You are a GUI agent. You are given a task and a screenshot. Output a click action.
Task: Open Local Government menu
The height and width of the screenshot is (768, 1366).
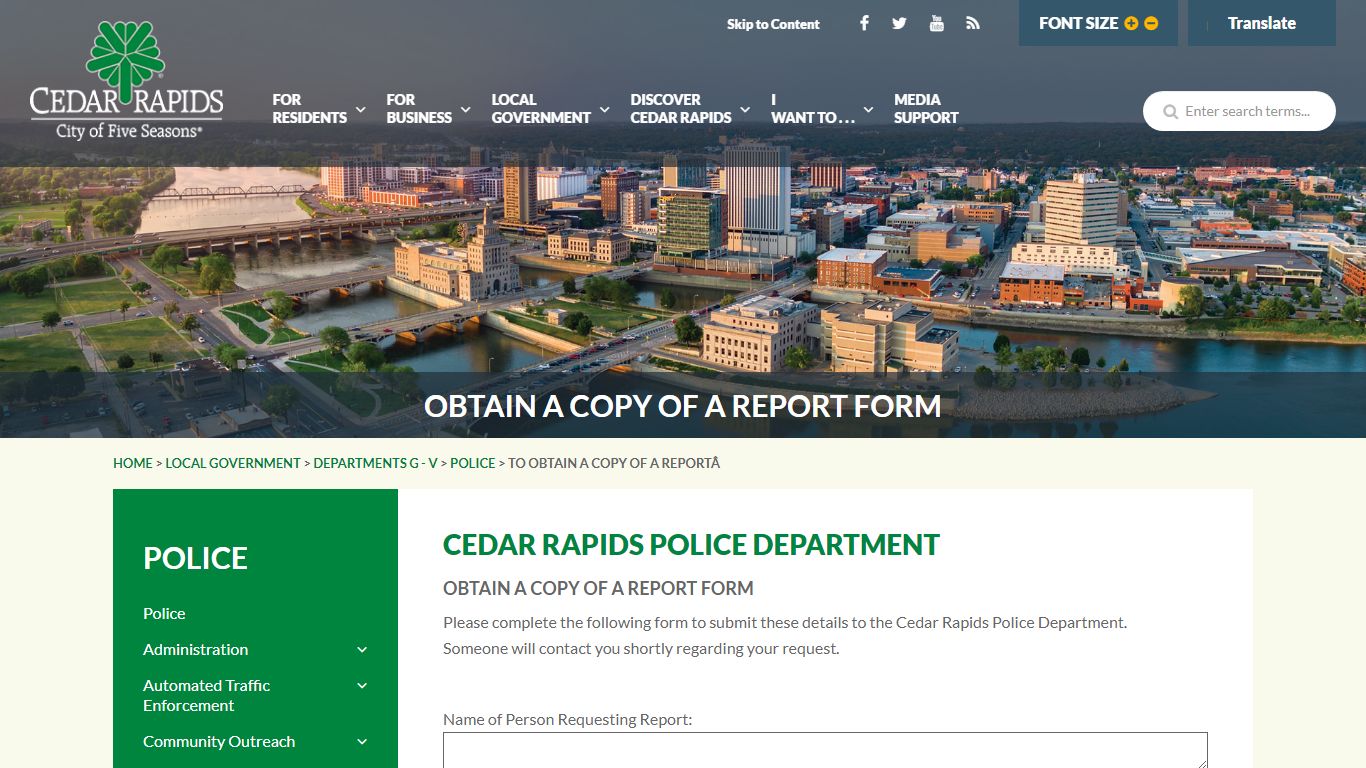click(541, 109)
